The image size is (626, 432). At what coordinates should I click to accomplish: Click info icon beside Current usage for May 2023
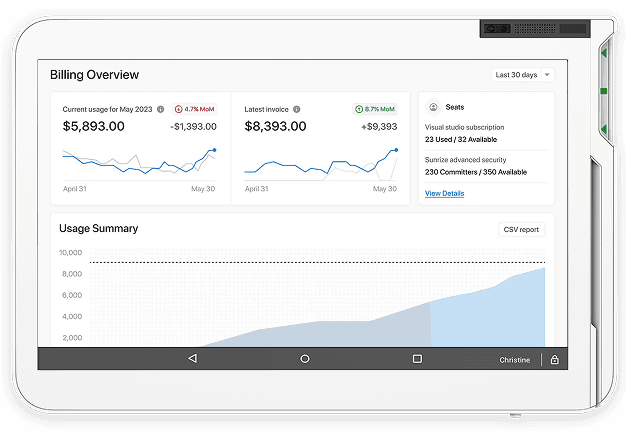tap(160, 109)
